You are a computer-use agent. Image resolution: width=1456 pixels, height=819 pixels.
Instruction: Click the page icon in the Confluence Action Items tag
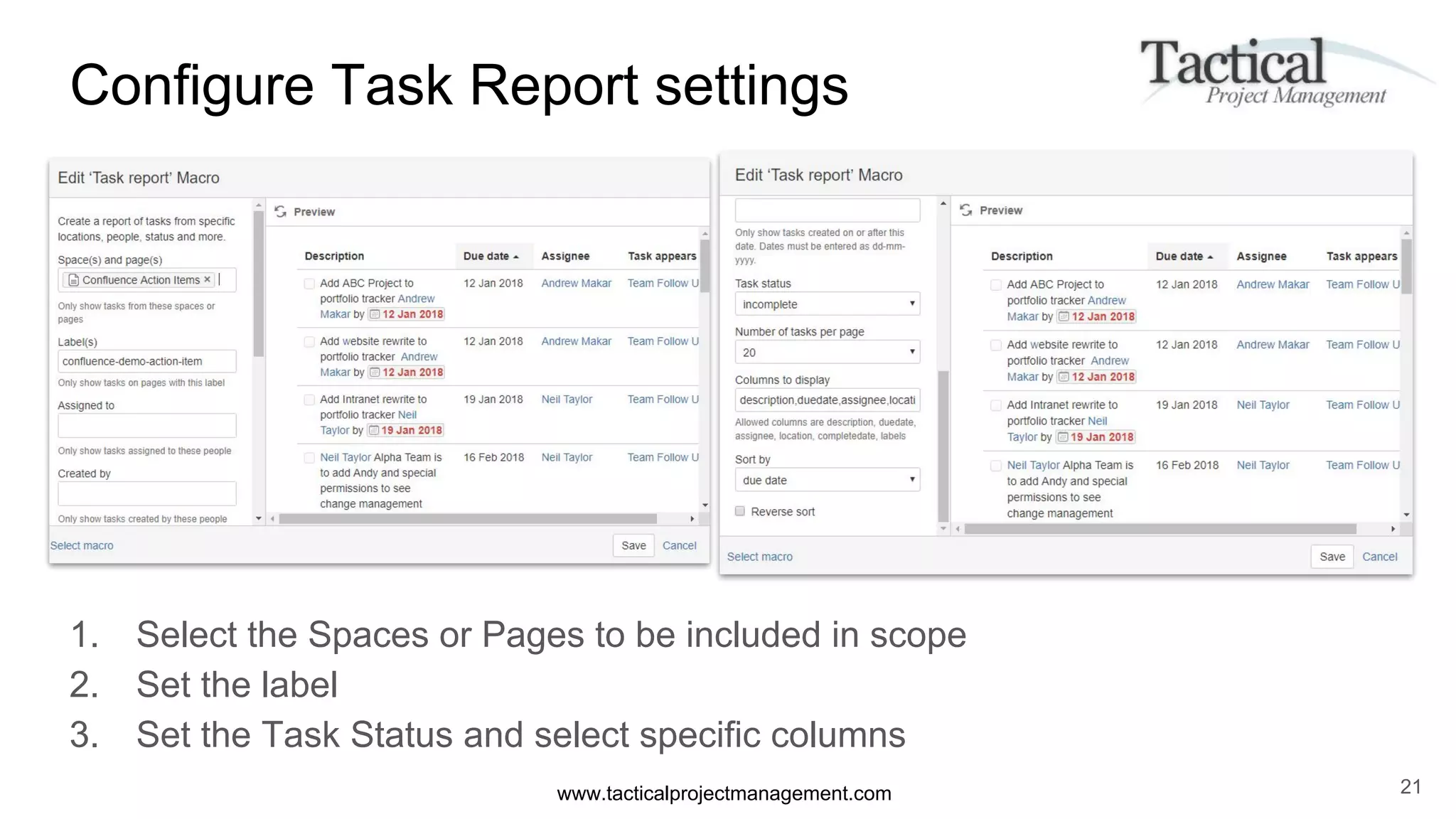(73, 280)
